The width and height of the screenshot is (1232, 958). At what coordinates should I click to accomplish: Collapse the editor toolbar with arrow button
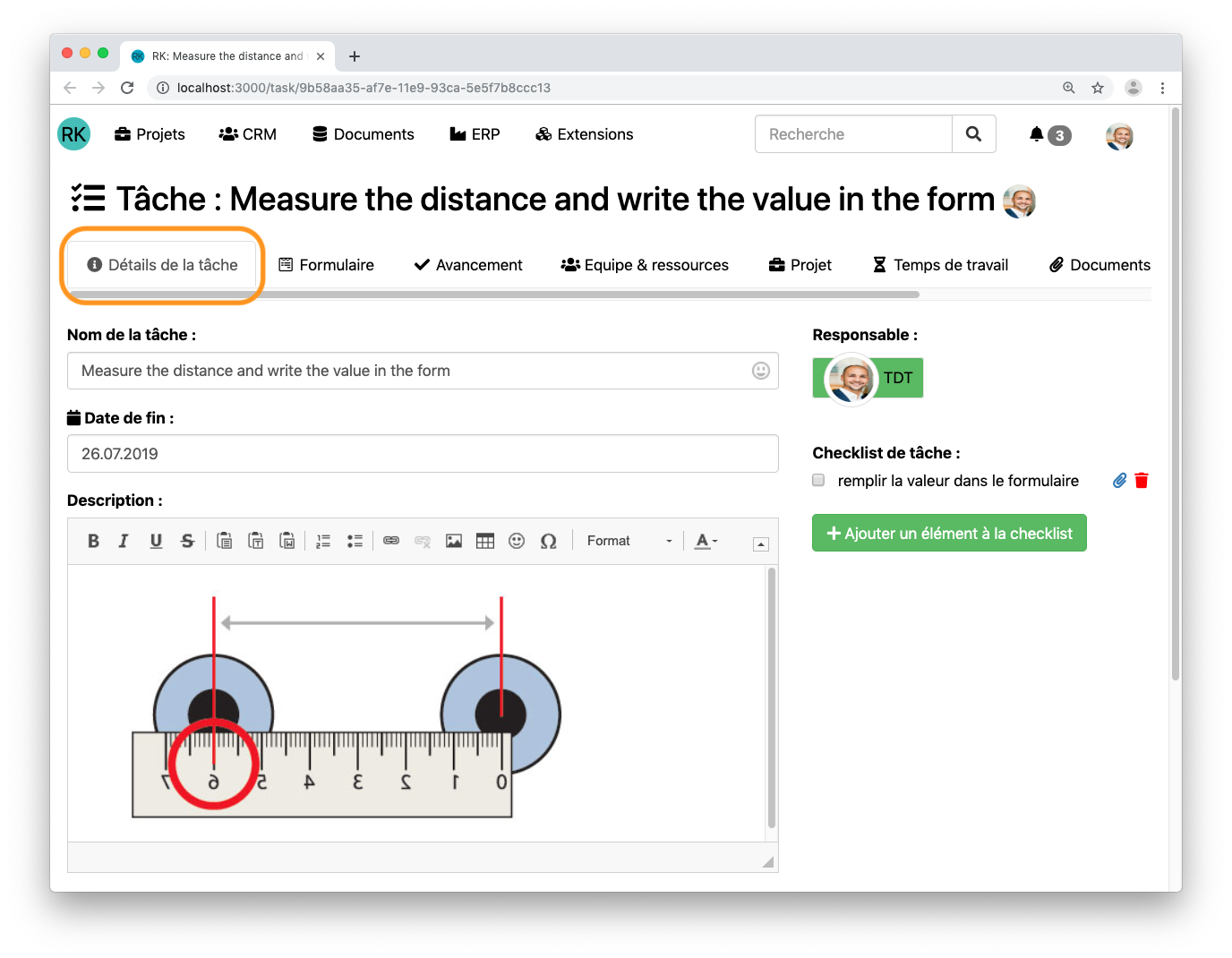(760, 544)
